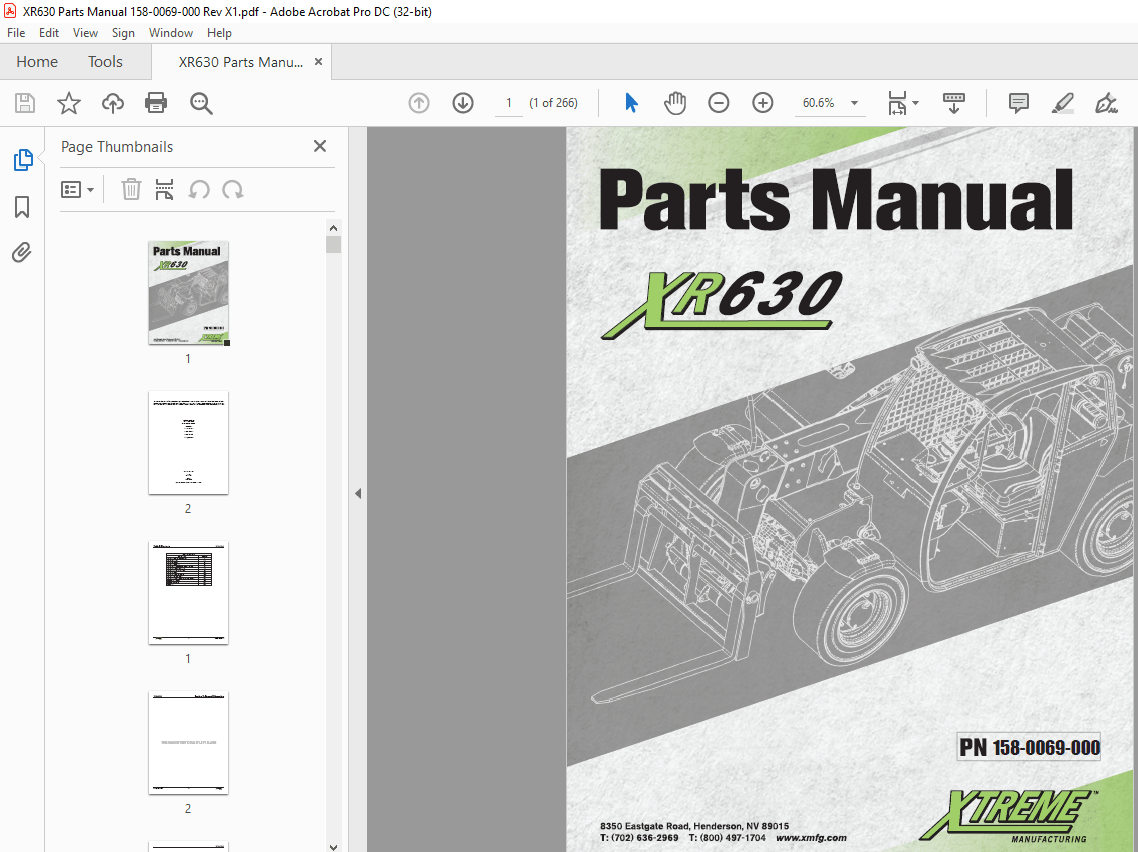Click the Add Comment icon
The image size is (1138, 852).
click(1018, 102)
